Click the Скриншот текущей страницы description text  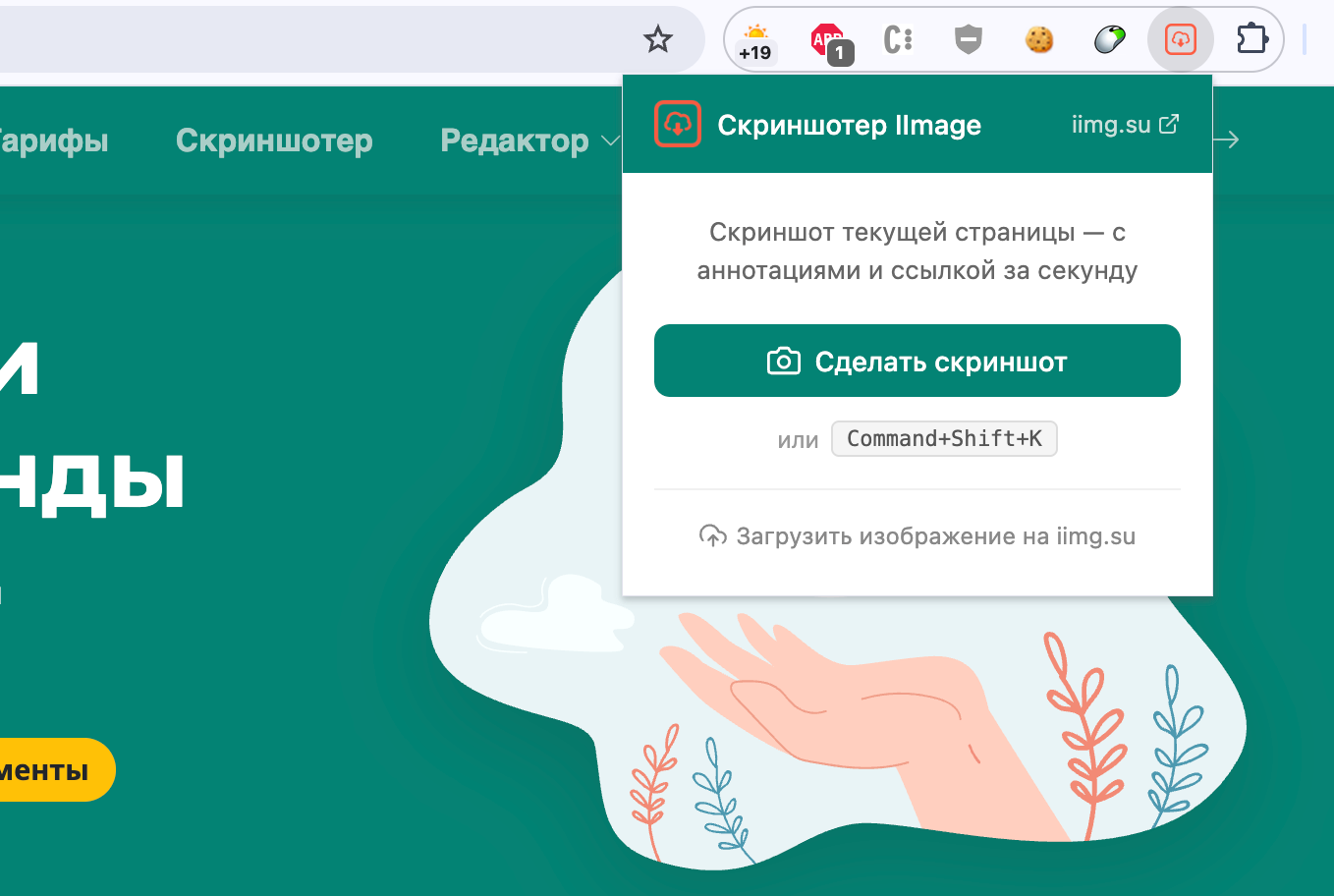tap(917, 251)
